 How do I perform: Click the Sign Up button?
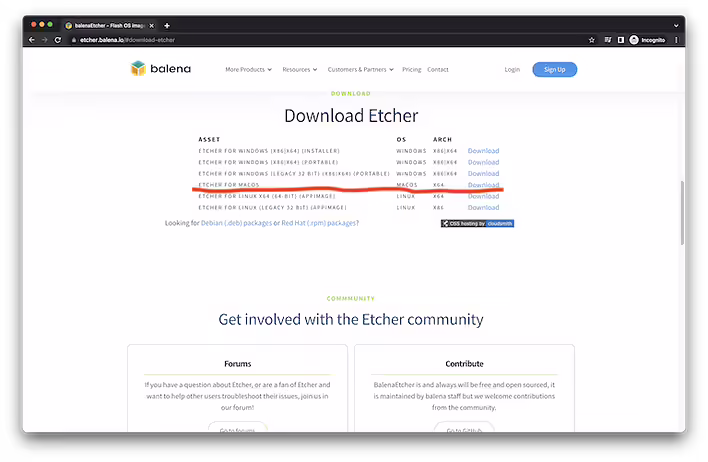[x=554, y=70]
